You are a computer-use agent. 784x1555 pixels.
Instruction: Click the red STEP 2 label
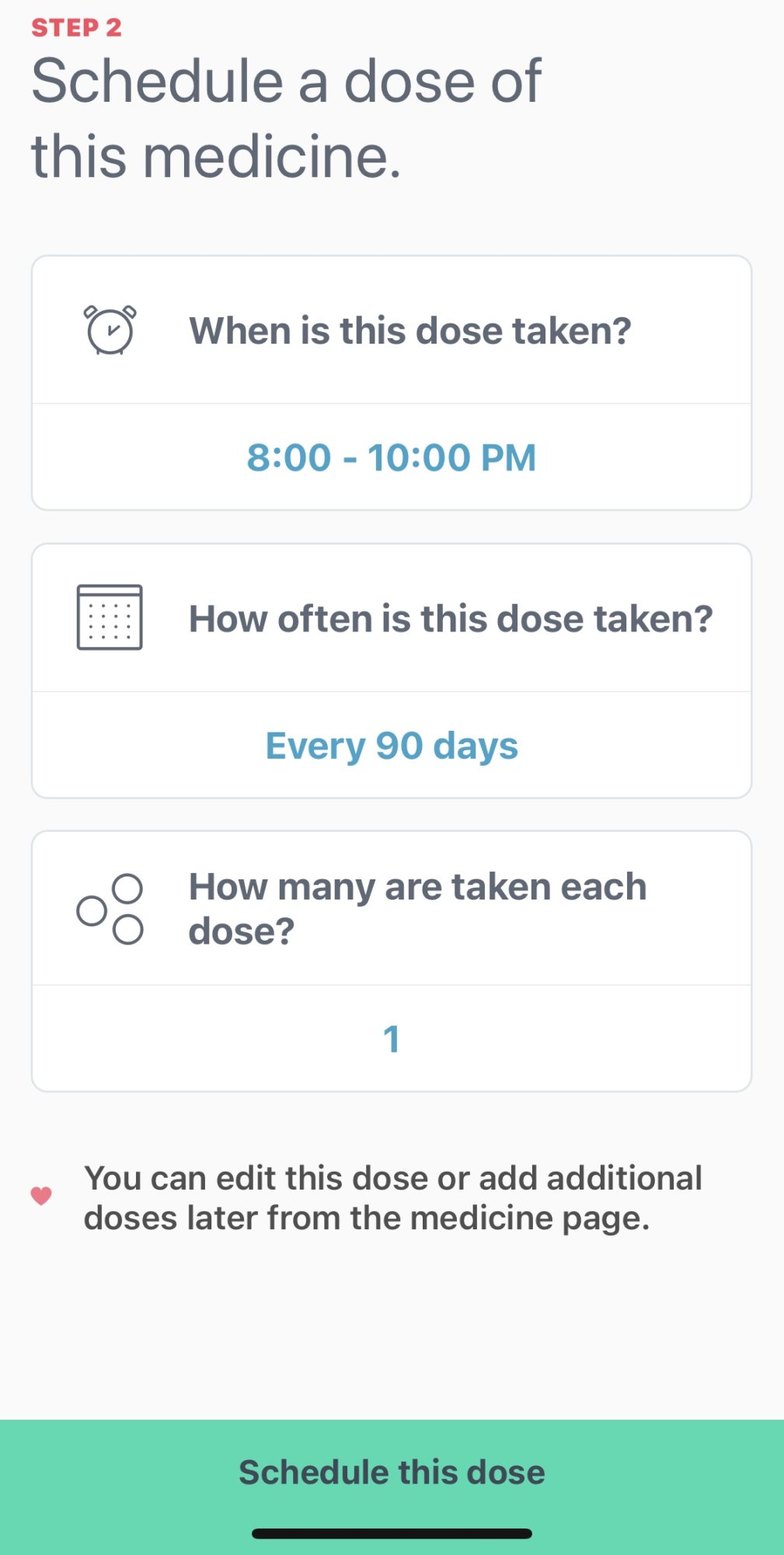point(76,28)
